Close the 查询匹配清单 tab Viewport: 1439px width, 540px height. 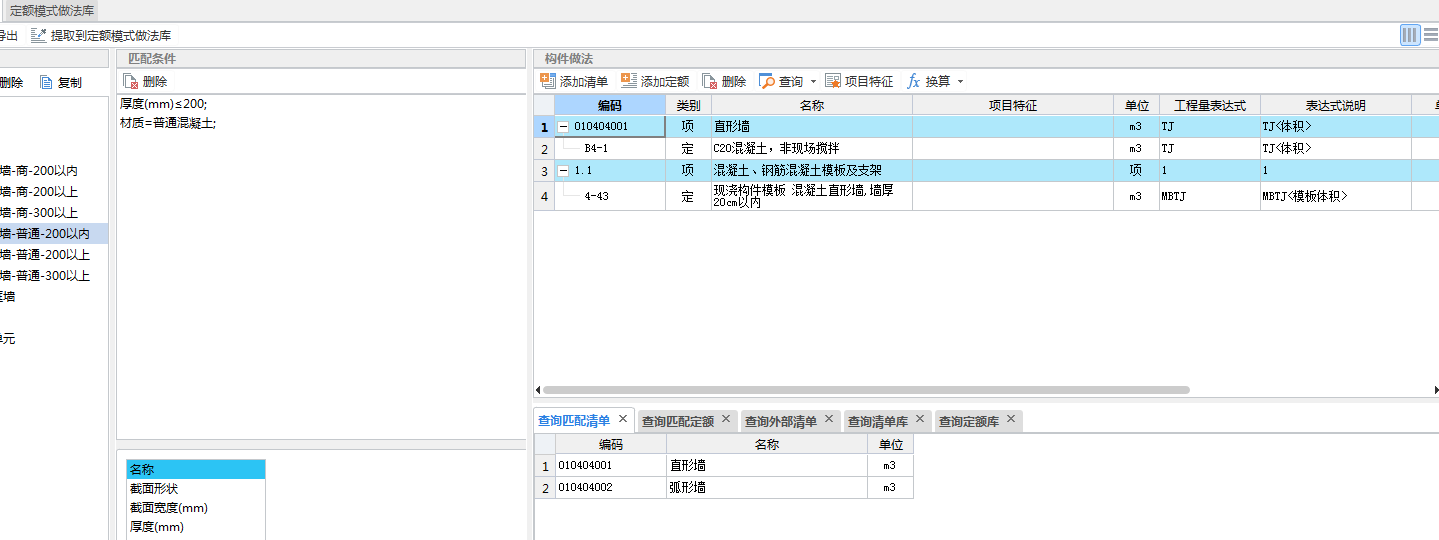coord(622,419)
